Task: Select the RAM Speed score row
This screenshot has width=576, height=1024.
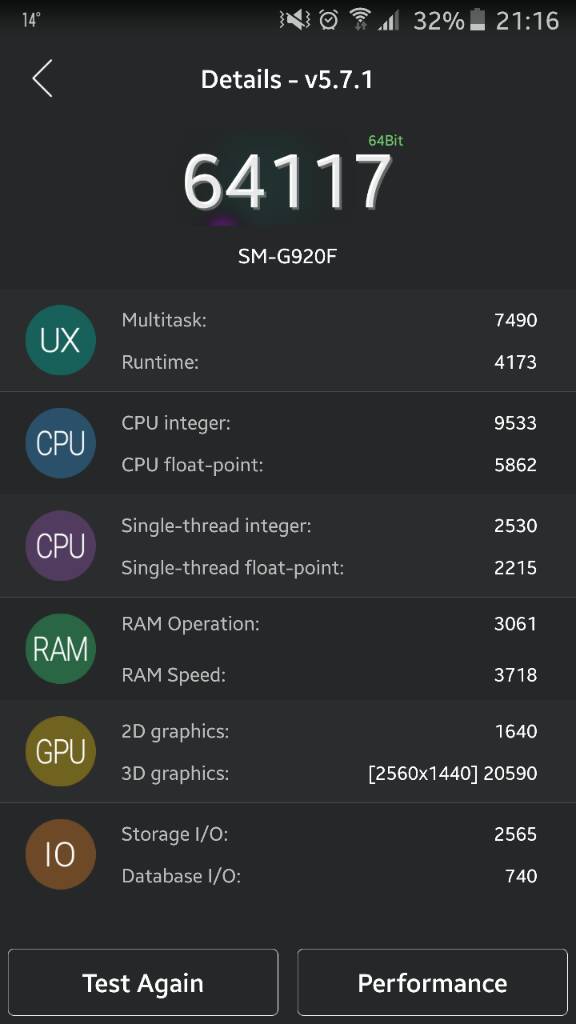Action: point(329,675)
